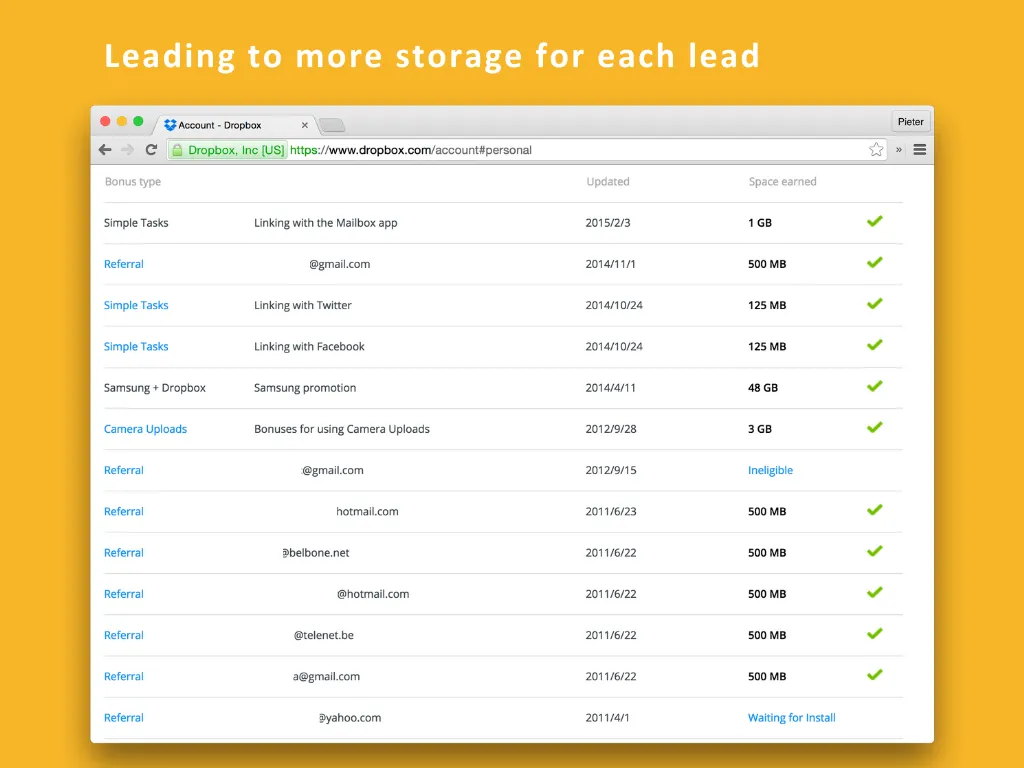1024x768 pixels.
Task: Click the Referral link dated 2014/11/1
Action: point(124,264)
